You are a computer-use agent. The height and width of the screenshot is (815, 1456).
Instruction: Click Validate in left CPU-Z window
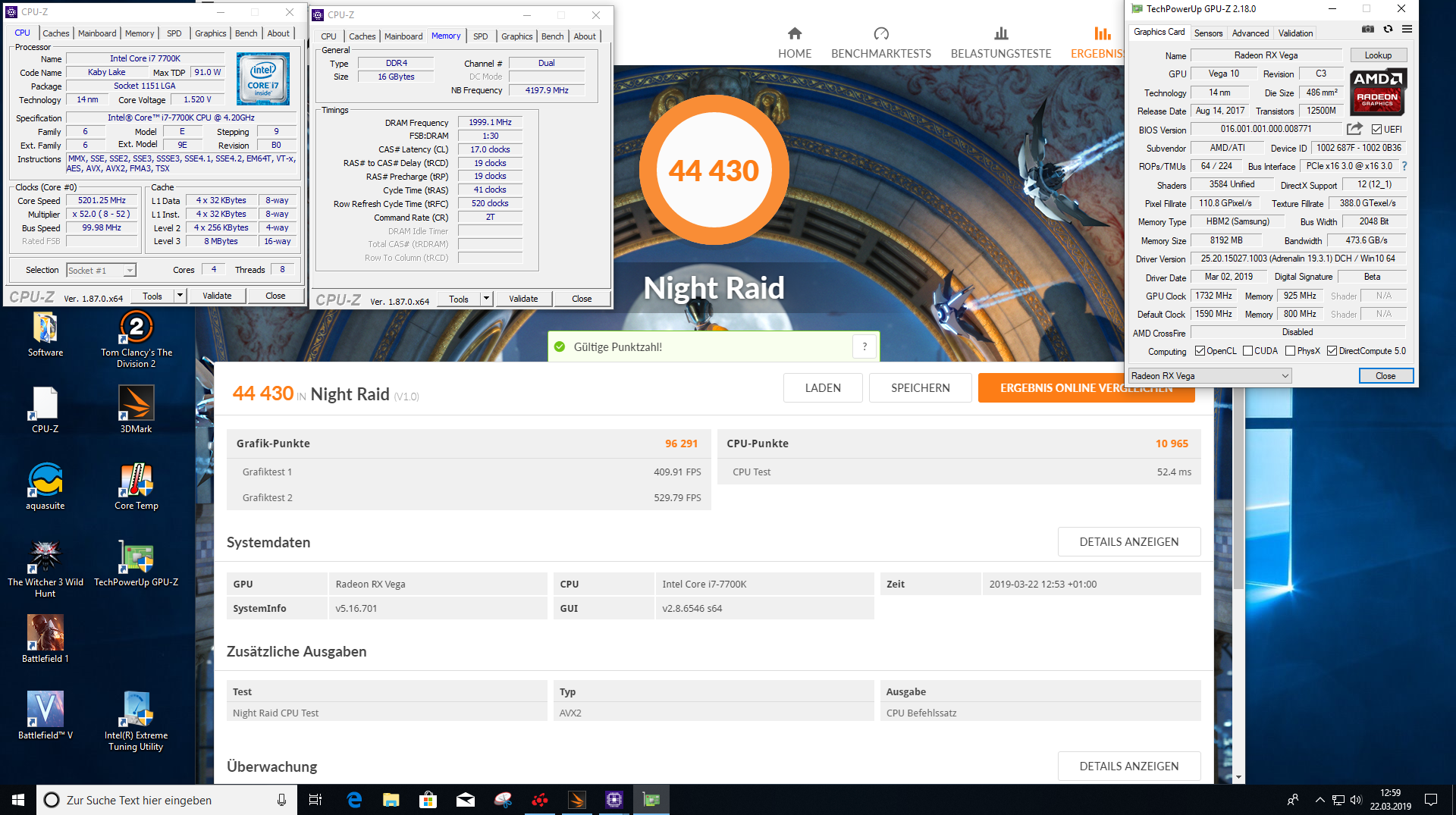point(217,296)
